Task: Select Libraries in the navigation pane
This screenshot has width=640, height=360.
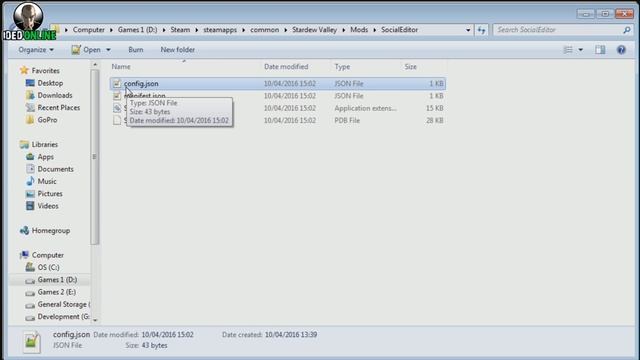Action: (x=45, y=144)
